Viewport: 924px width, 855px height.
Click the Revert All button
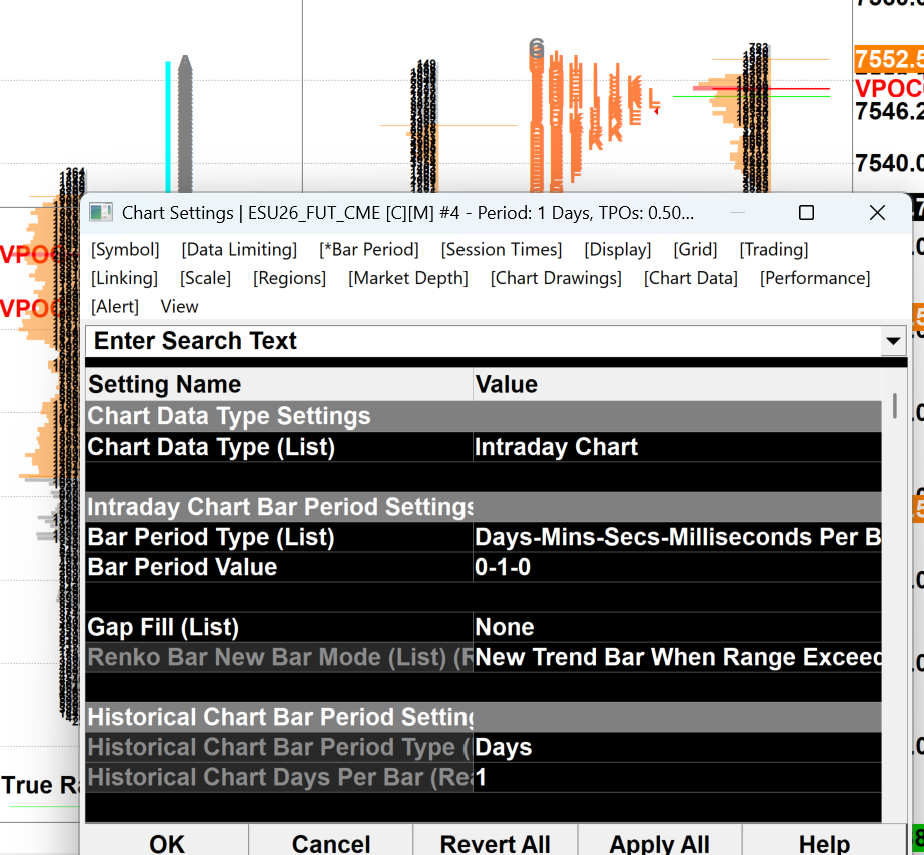[495, 843]
